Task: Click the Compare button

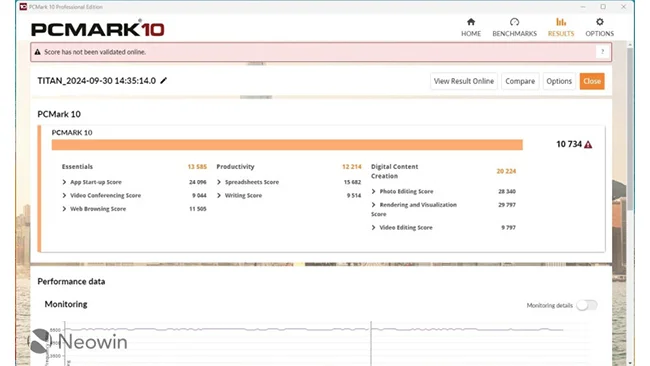Action: pyautogui.click(x=520, y=81)
